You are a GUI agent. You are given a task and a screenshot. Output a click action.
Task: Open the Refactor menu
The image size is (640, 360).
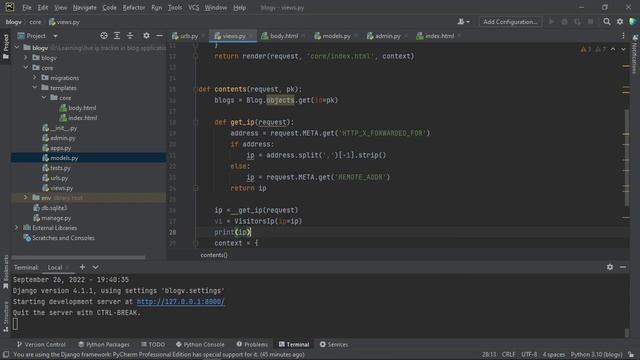pyautogui.click(x=133, y=8)
